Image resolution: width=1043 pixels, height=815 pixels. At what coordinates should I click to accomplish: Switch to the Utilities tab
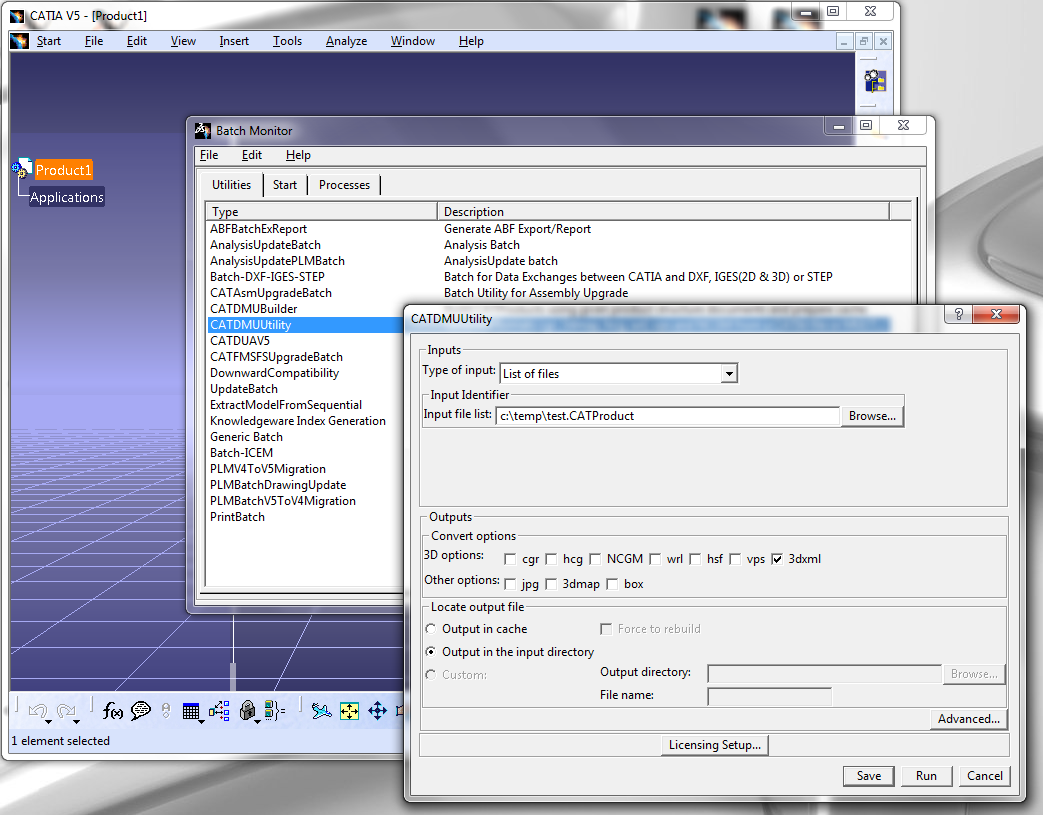[231, 185]
